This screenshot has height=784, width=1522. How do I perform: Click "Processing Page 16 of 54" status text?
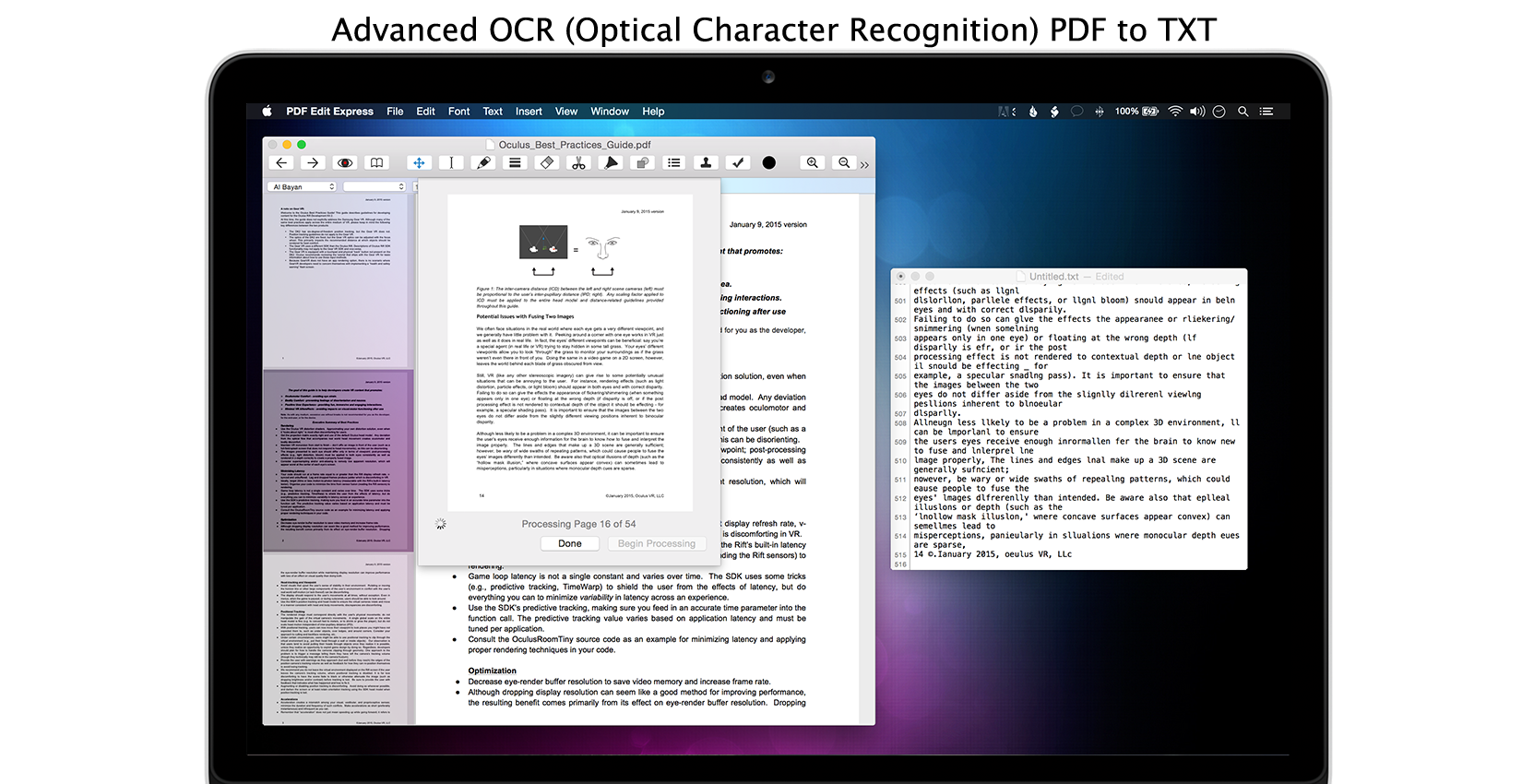578,524
